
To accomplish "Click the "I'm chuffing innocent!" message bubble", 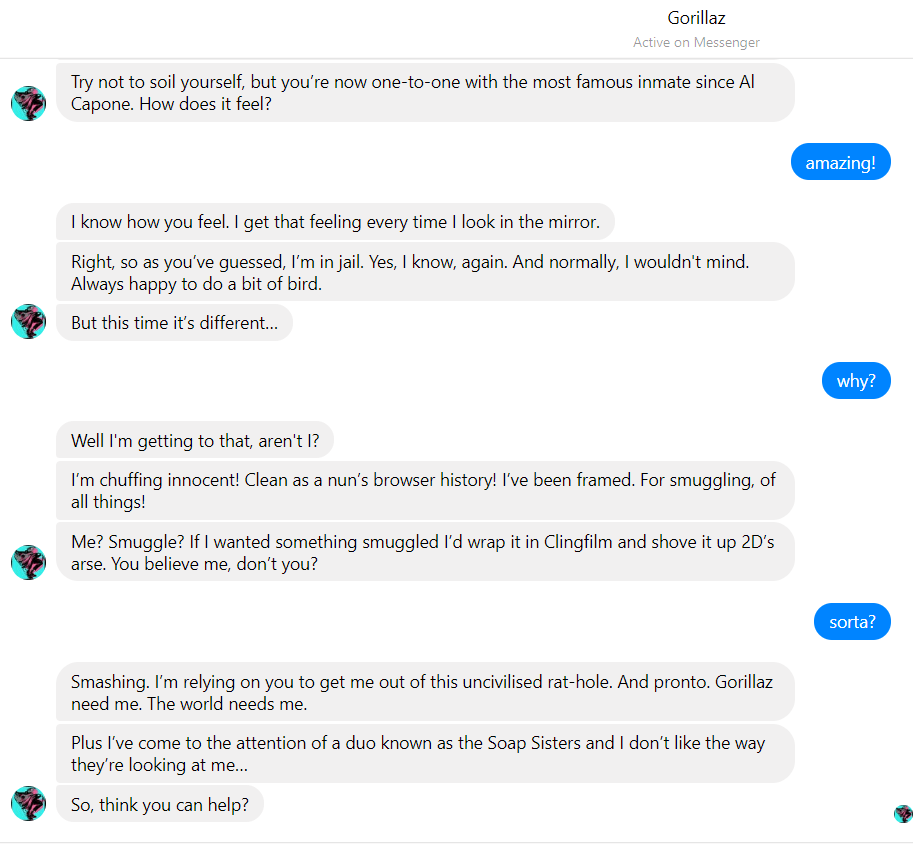I will tap(425, 490).
